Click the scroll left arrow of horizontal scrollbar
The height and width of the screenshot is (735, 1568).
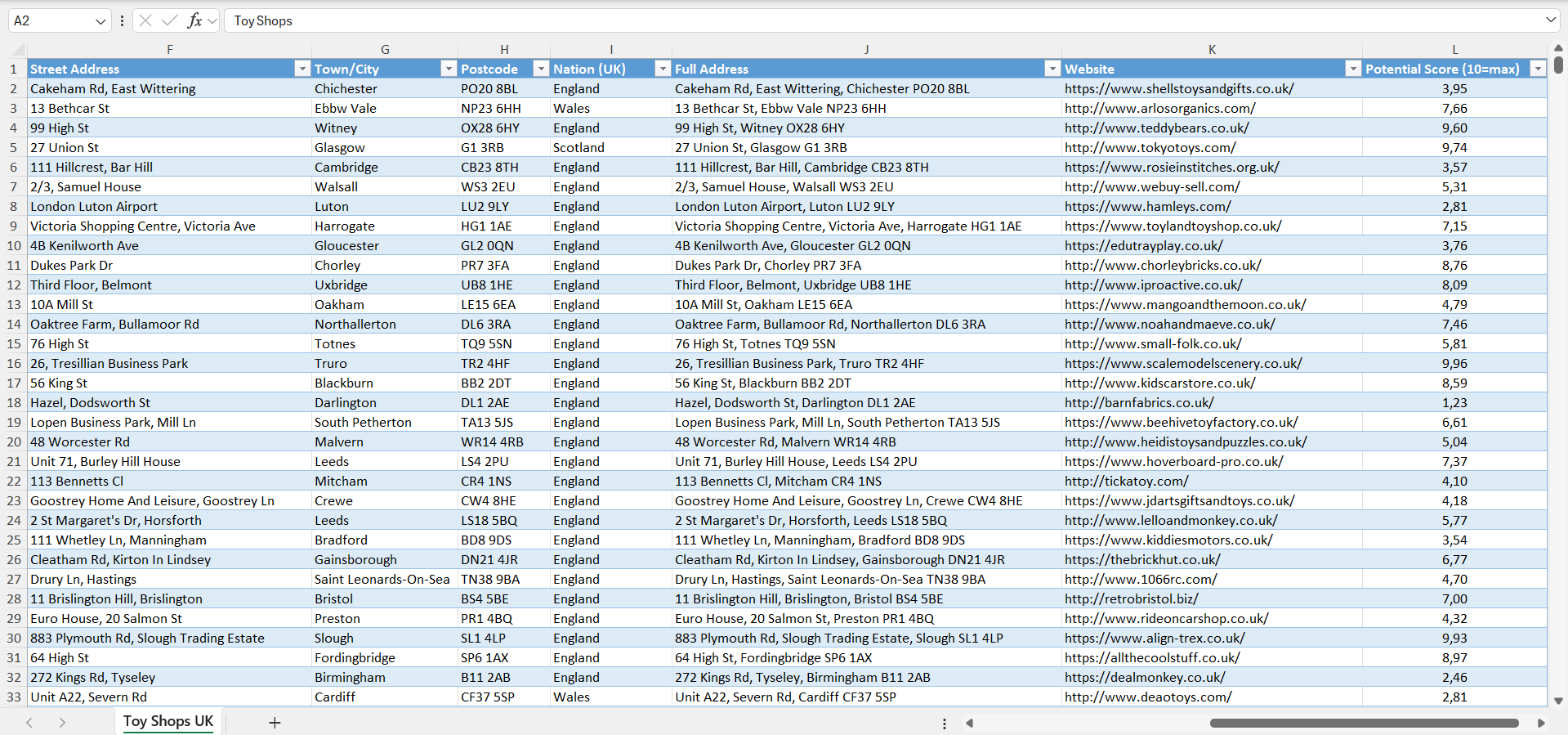coord(970,723)
